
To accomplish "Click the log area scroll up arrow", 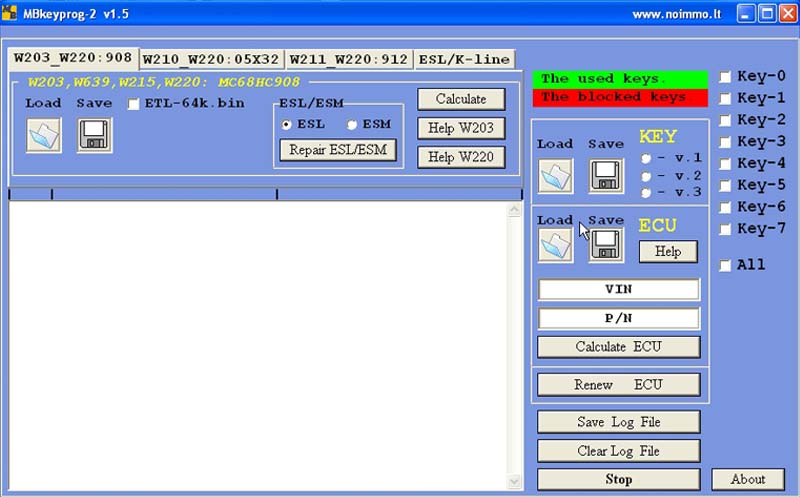I will [514, 210].
